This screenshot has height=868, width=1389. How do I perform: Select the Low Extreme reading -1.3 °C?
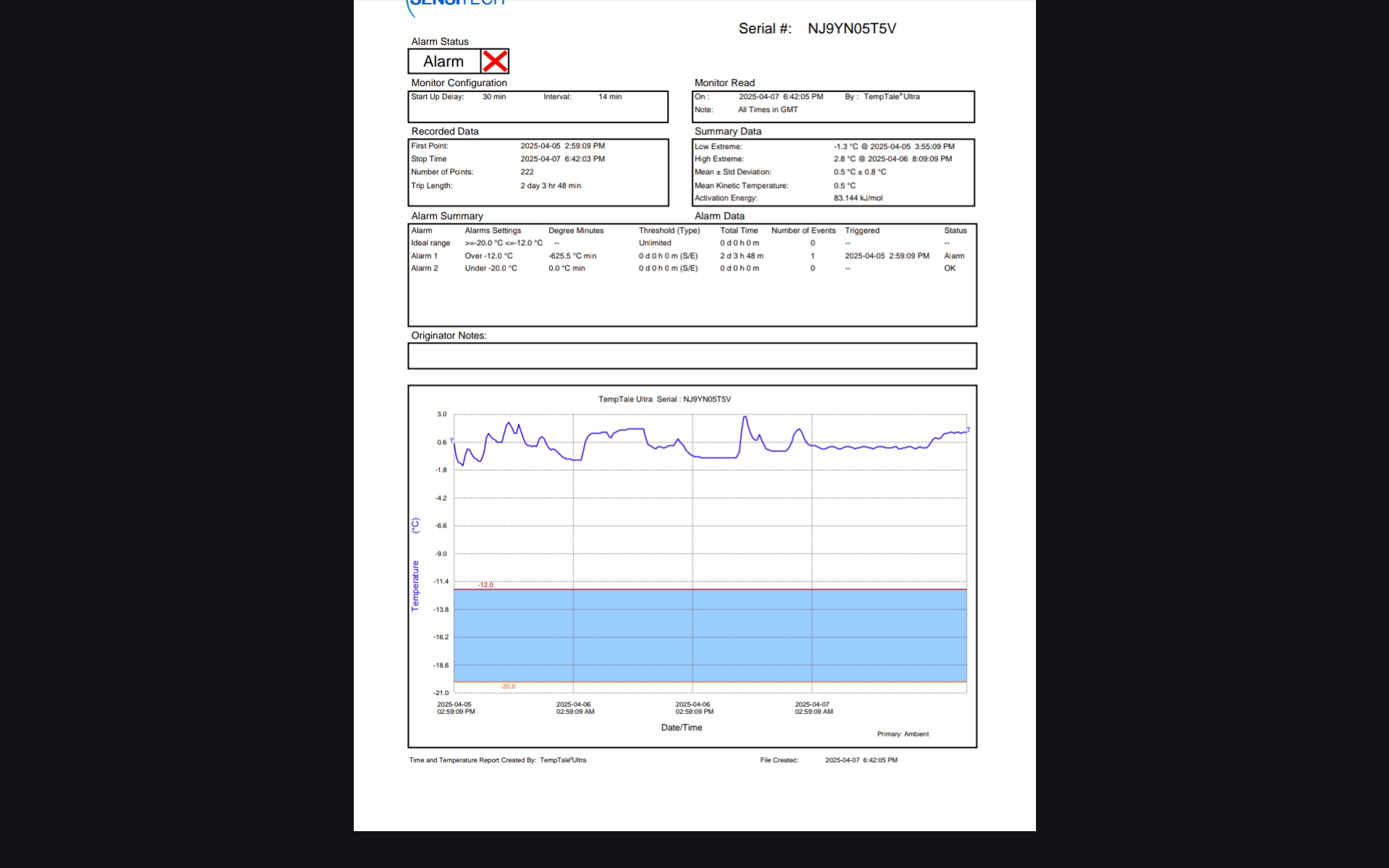coord(846,147)
